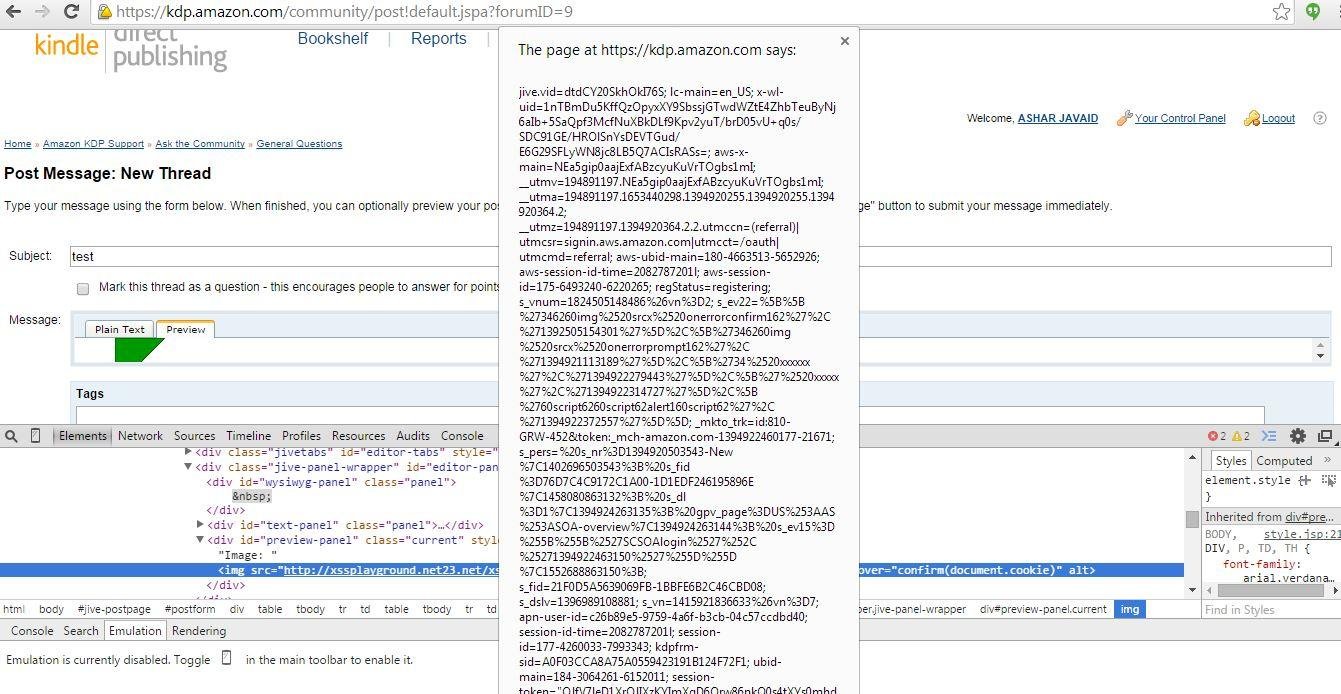Select the Styles sidebar tab
1341x694 pixels.
[x=1231, y=460]
